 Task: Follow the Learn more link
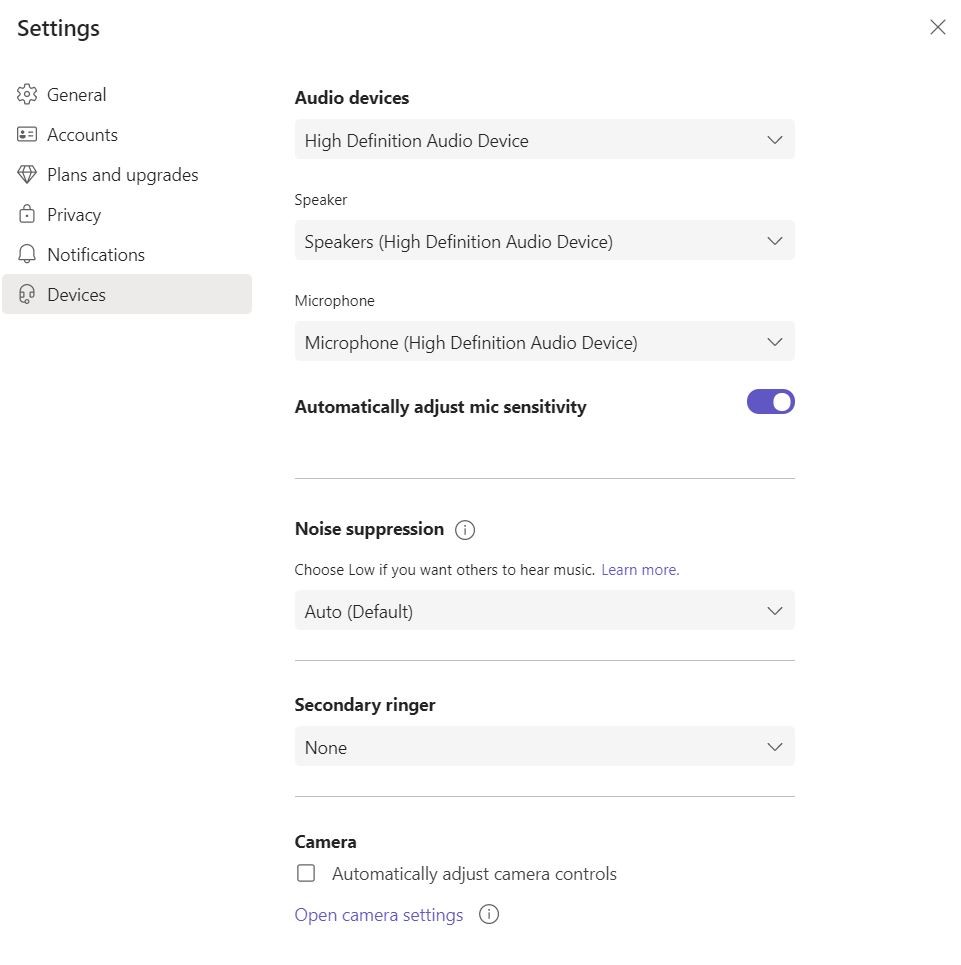pos(640,570)
